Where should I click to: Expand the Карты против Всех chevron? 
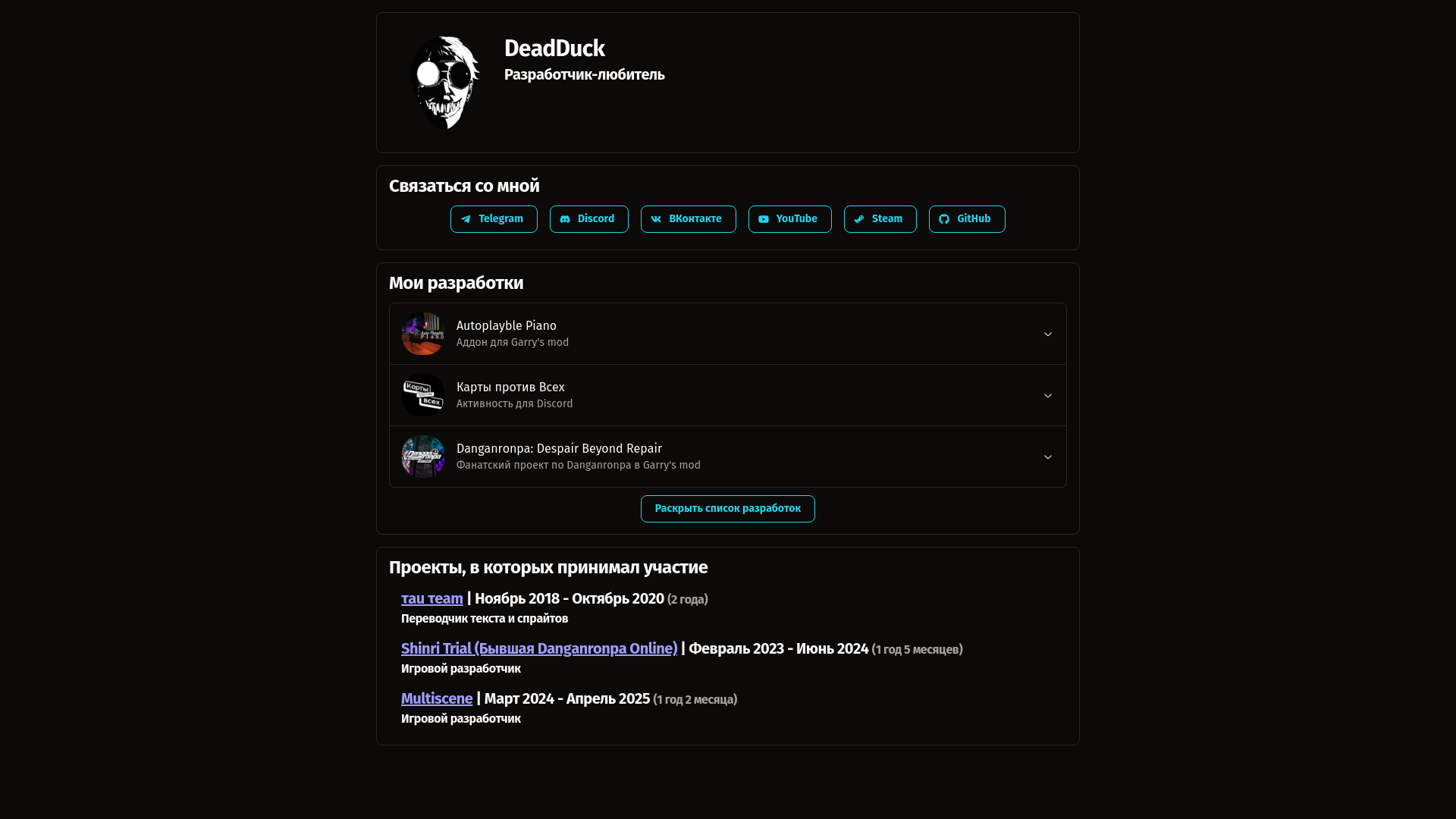pyautogui.click(x=1048, y=396)
